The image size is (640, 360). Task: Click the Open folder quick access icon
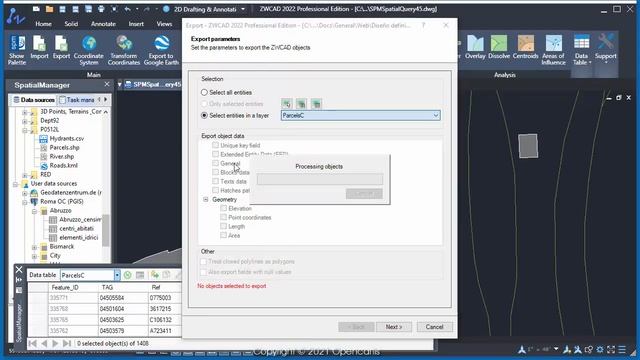(49, 9)
